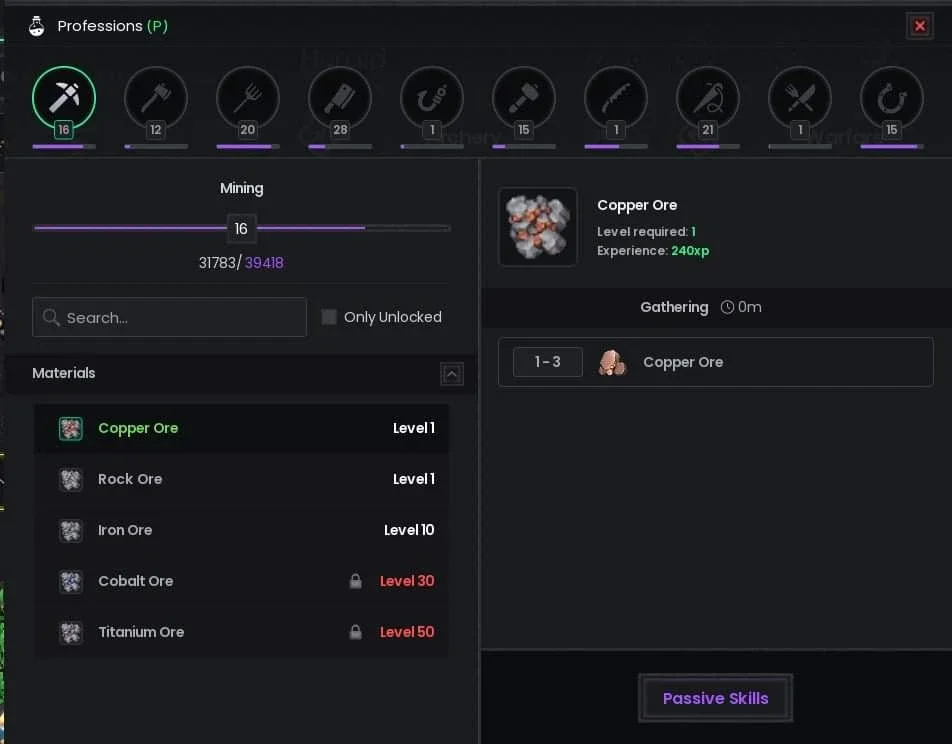Click progress bar under the pickaxe icon
The width and height of the screenshot is (952, 744).
[64, 146]
